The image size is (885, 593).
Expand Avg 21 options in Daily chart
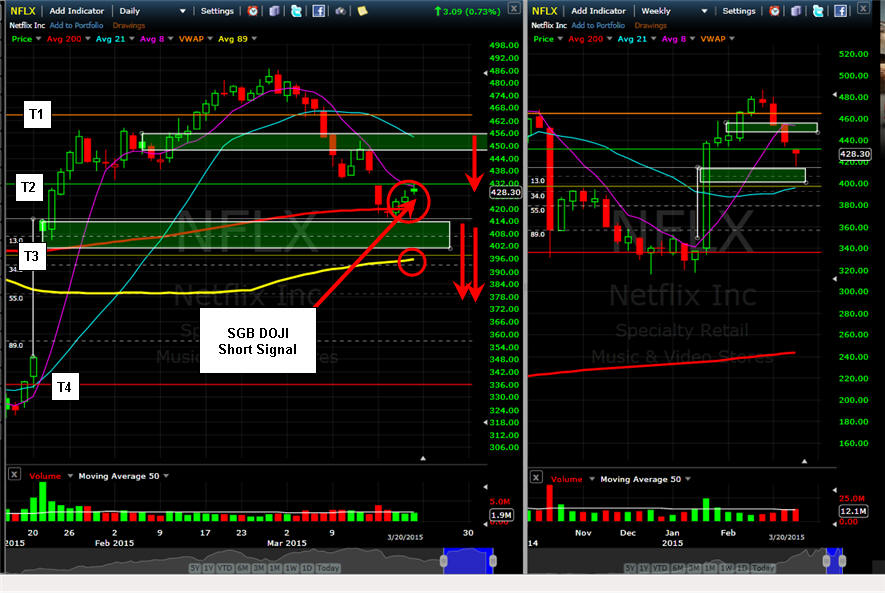[x=132, y=39]
